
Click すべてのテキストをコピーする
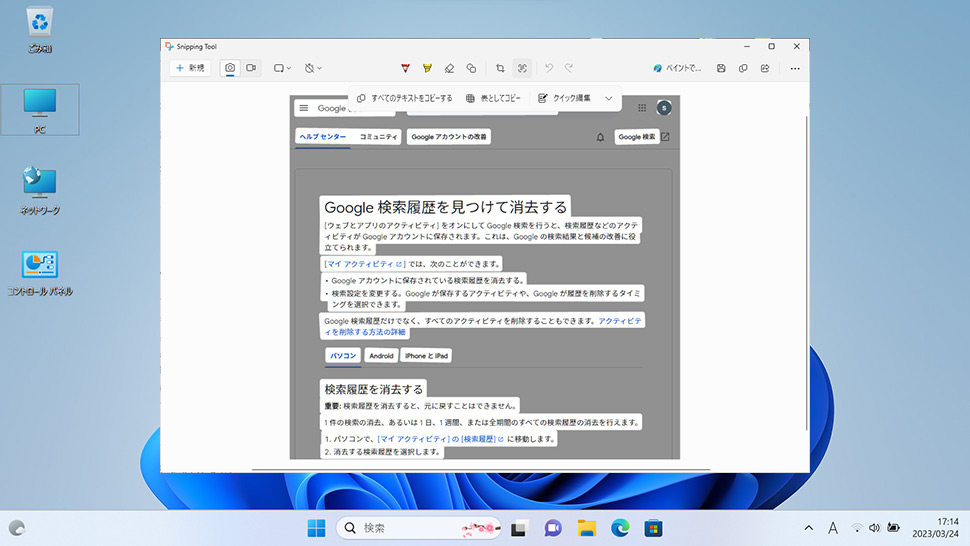click(405, 98)
